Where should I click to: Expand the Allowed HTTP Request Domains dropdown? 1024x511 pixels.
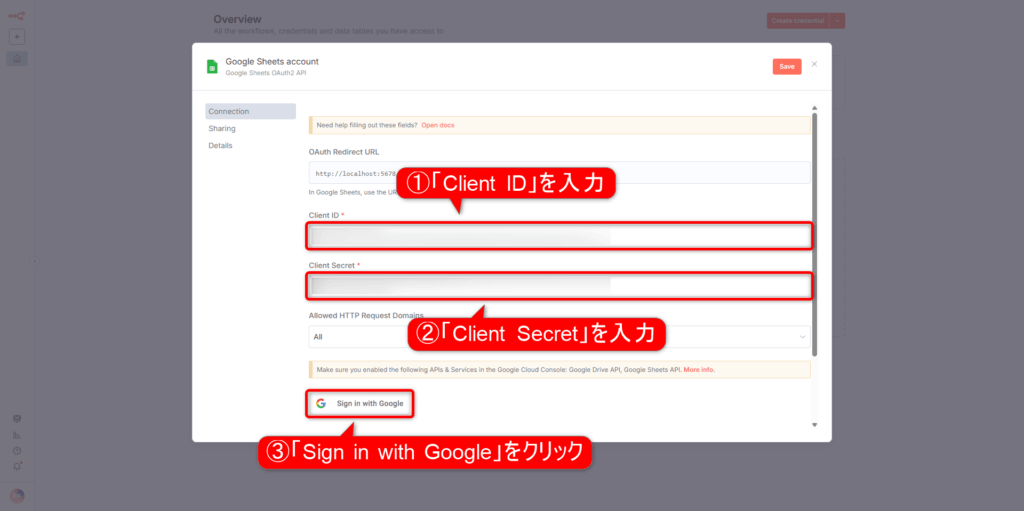coord(558,337)
